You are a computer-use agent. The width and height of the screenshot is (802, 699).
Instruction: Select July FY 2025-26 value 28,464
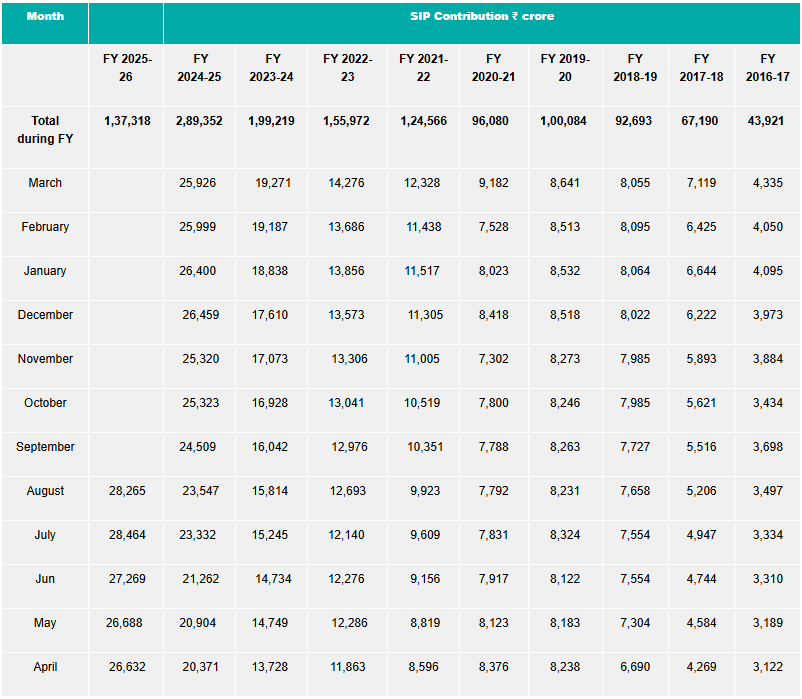coord(126,535)
